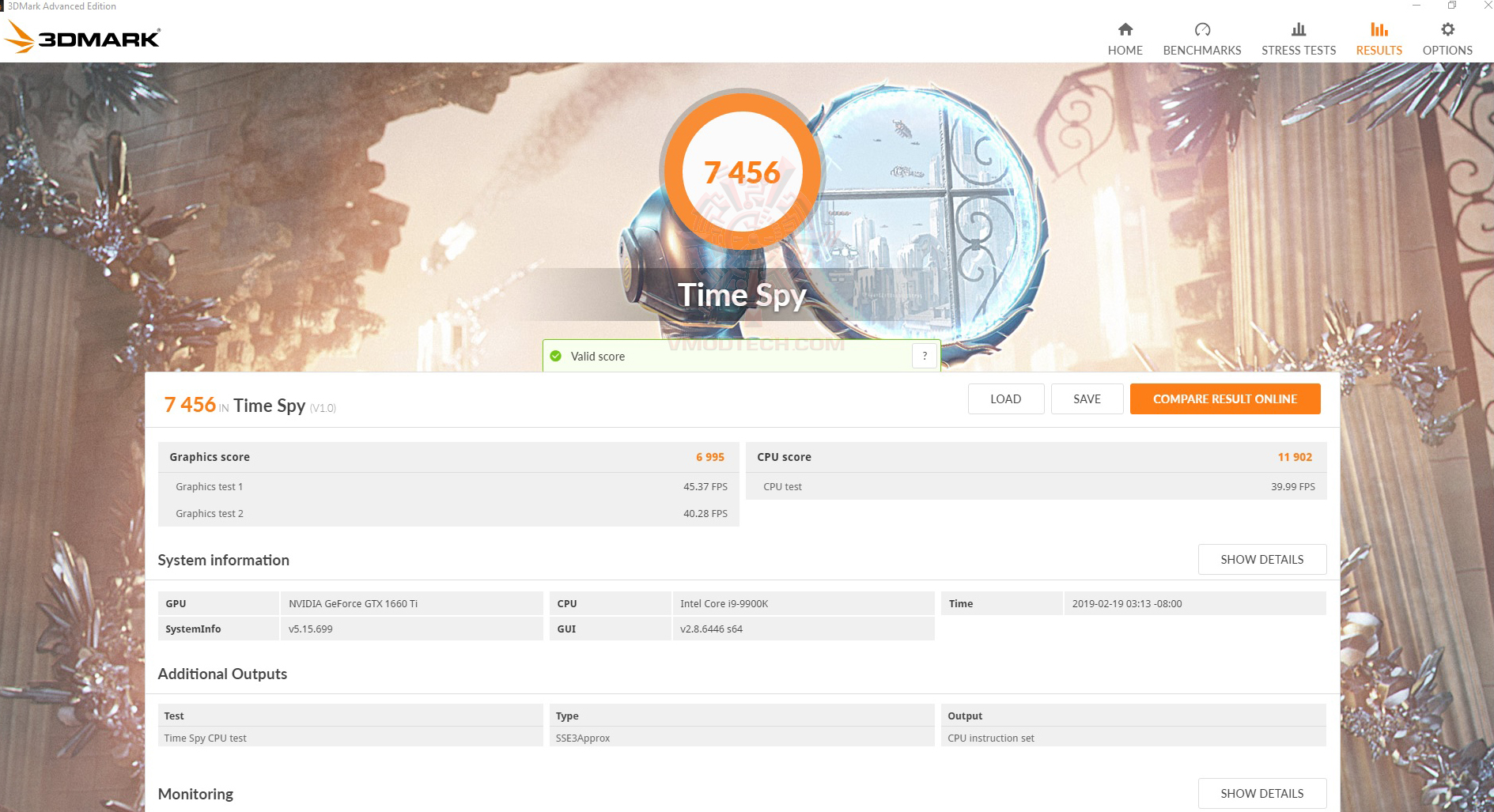Select Graphics test 1 row

click(448, 486)
